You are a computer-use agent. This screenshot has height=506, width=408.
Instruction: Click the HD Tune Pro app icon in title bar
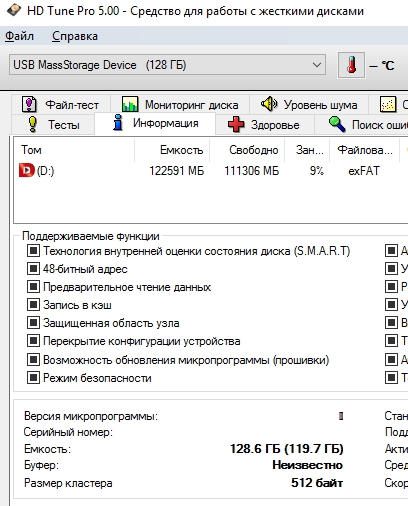click(x=14, y=10)
